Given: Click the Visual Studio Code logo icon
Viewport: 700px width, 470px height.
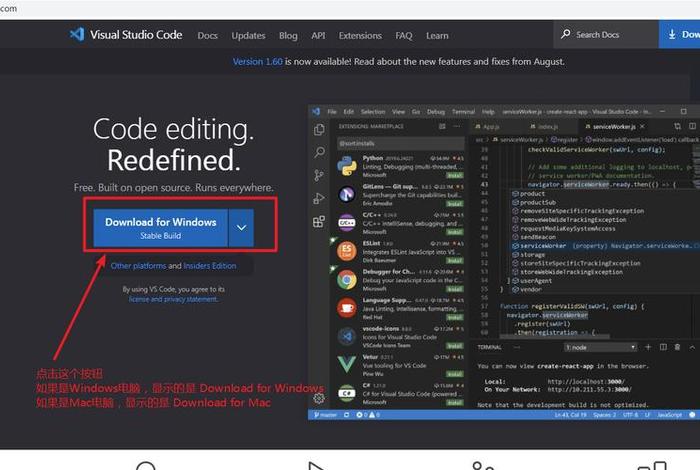Looking at the screenshot, I should [x=77, y=34].
